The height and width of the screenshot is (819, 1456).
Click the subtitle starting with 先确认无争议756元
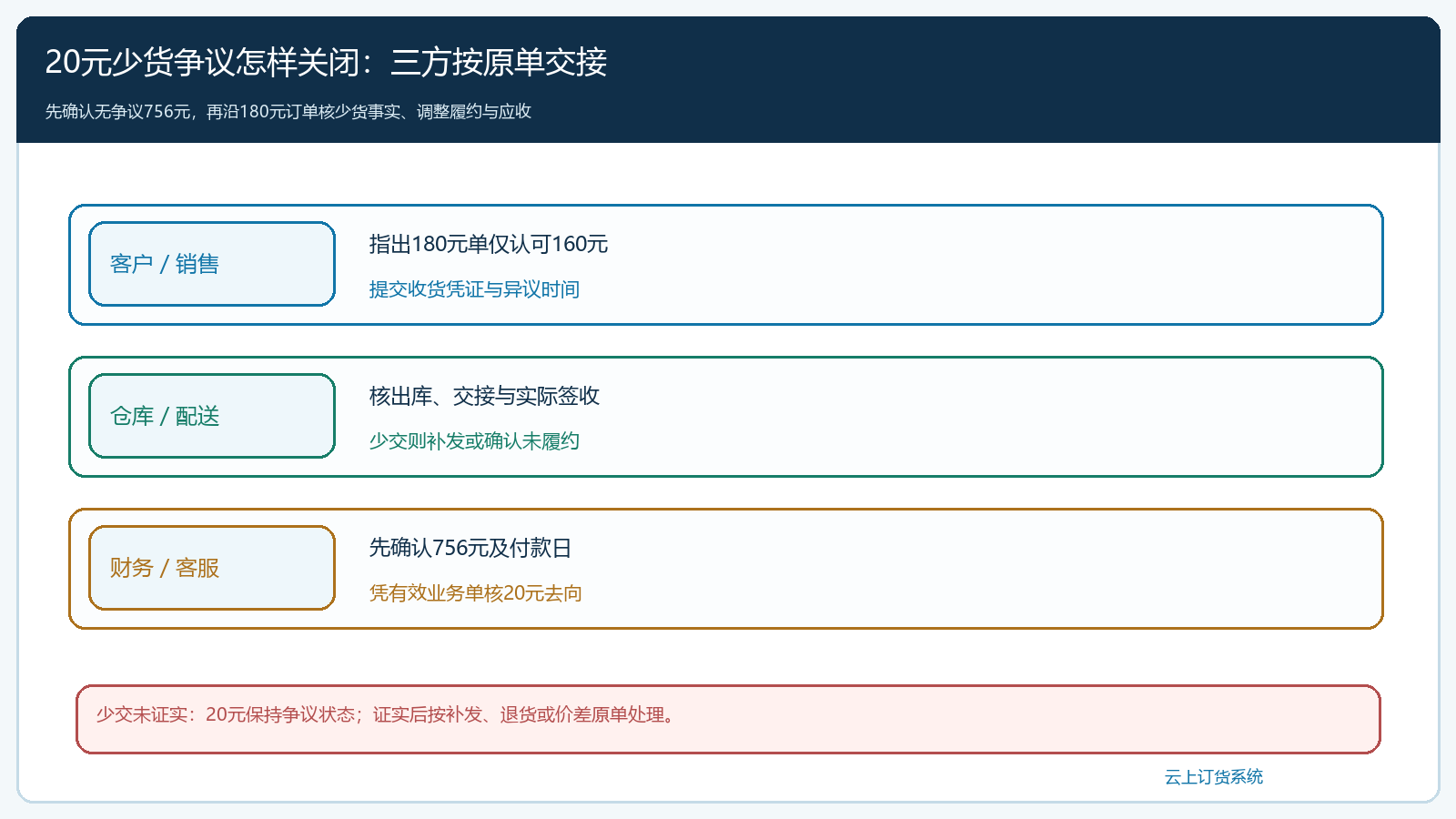[288, 111]
